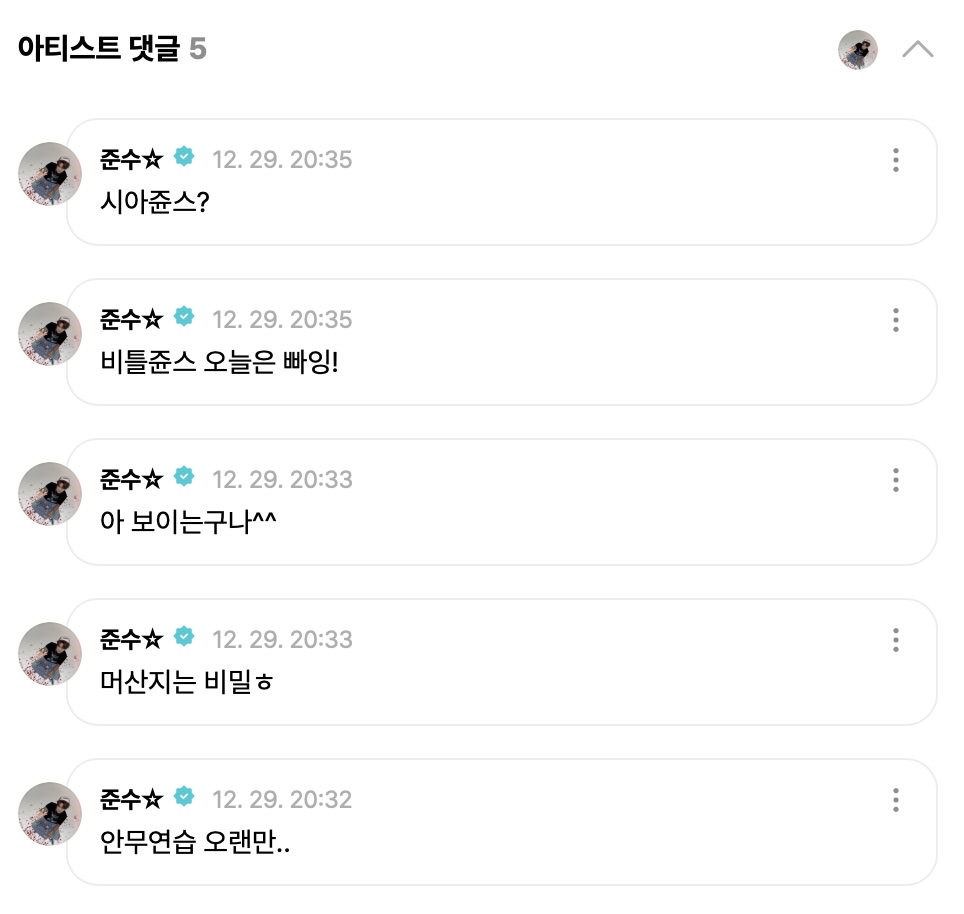Select the small profile avatar in the header

tap(857, 49)
